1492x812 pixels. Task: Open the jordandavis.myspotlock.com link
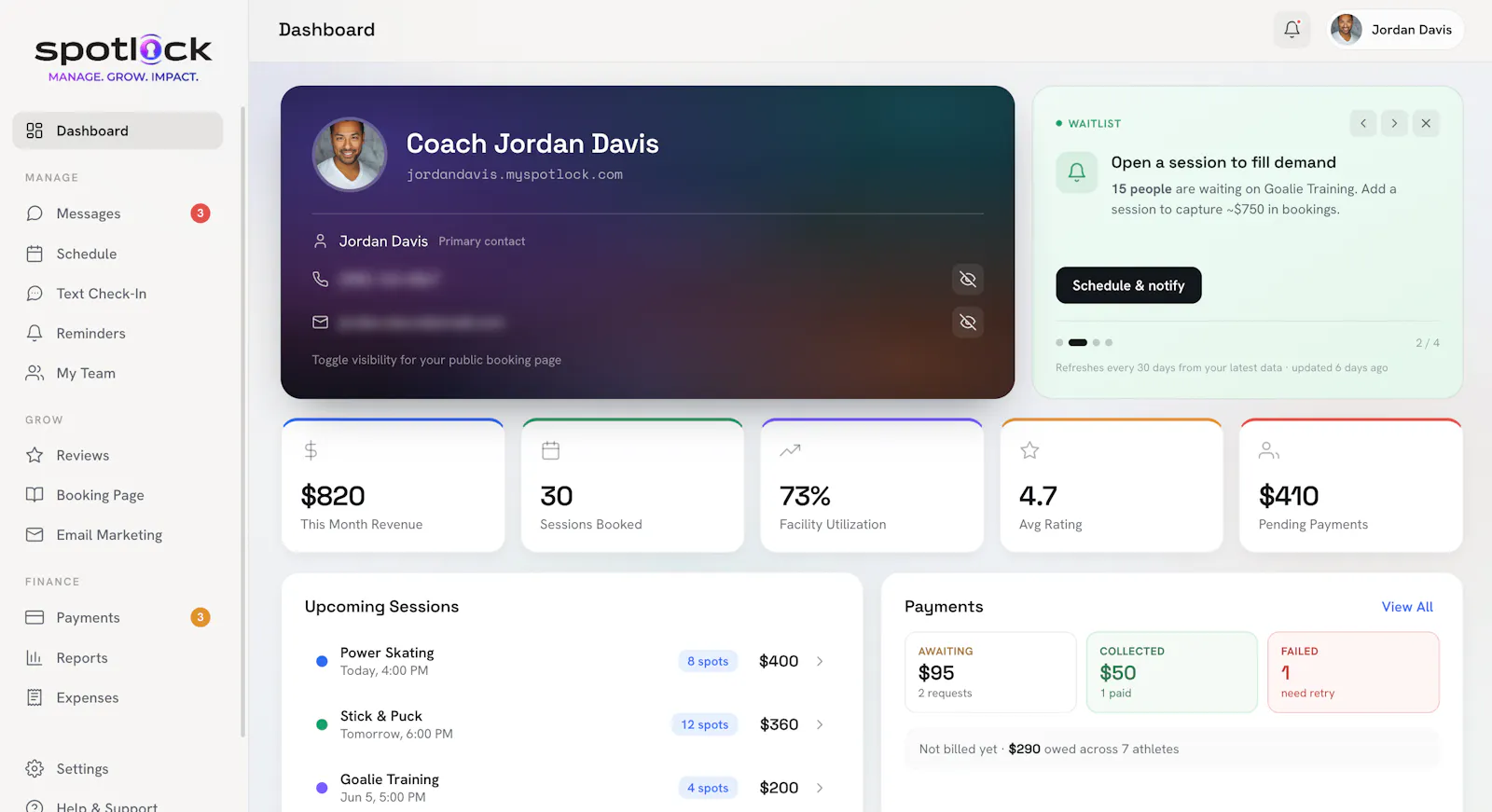click(515, 174)
